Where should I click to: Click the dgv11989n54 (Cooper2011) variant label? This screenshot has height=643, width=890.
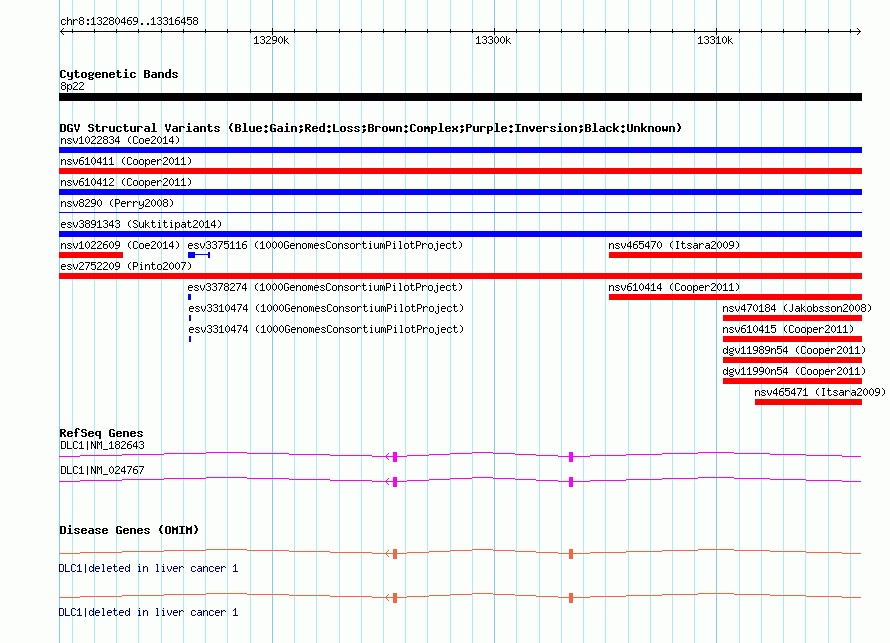(x=794, y=350)
